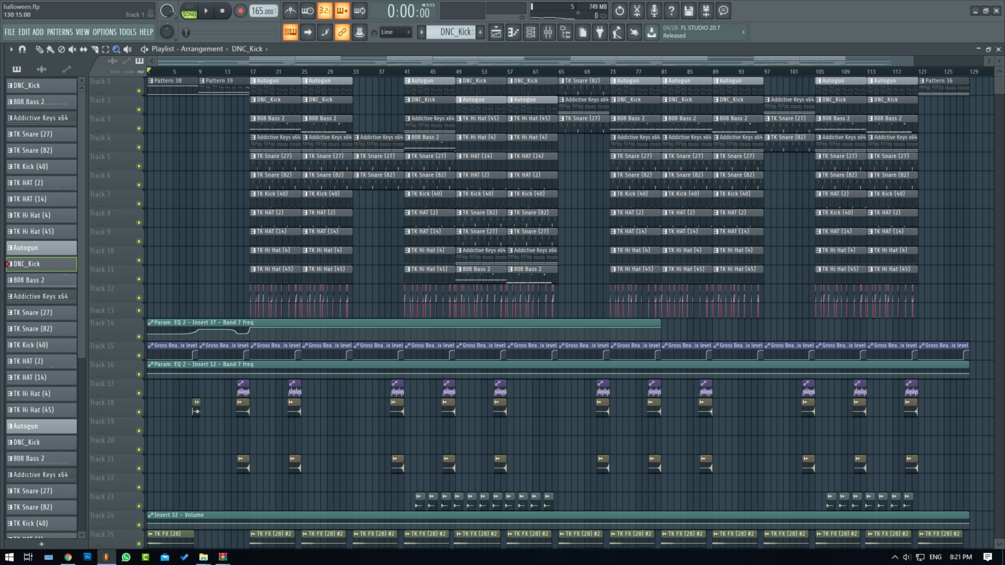Click the save project floppy icon

point(688,11)
